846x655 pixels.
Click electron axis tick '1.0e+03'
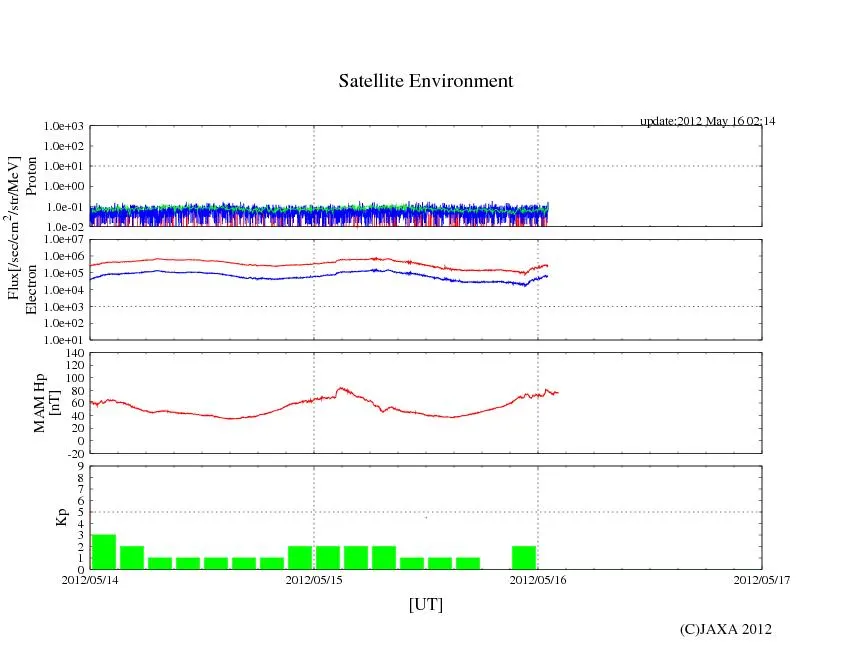point(64,306)
